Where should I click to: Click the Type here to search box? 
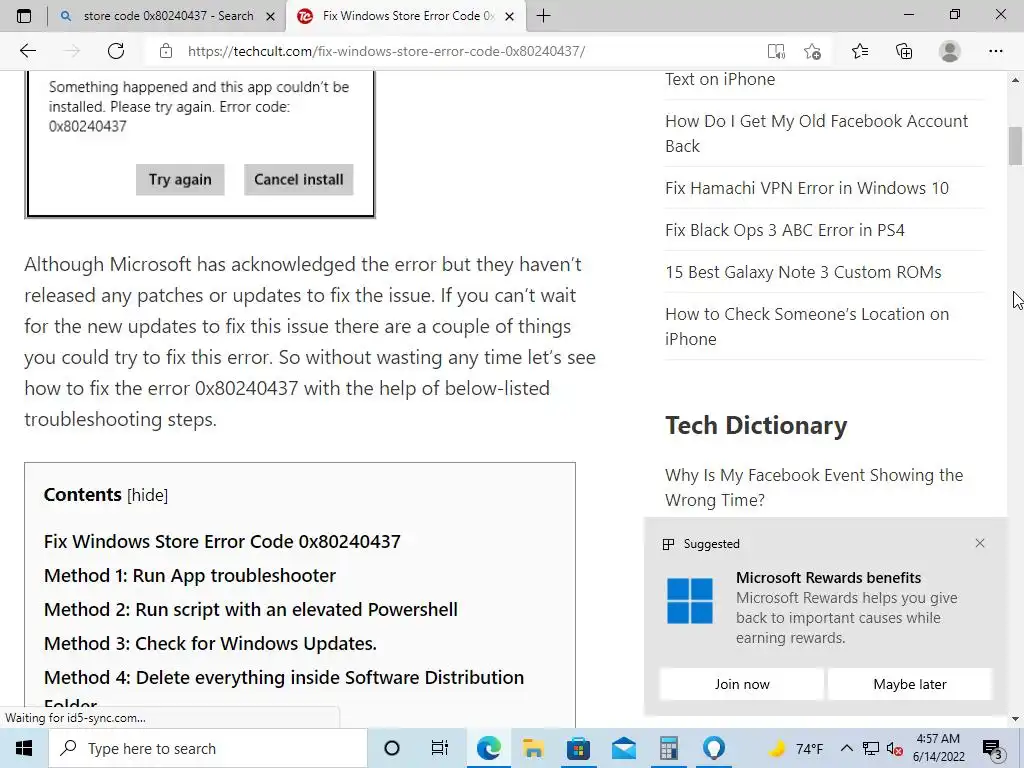pos(208,748)
